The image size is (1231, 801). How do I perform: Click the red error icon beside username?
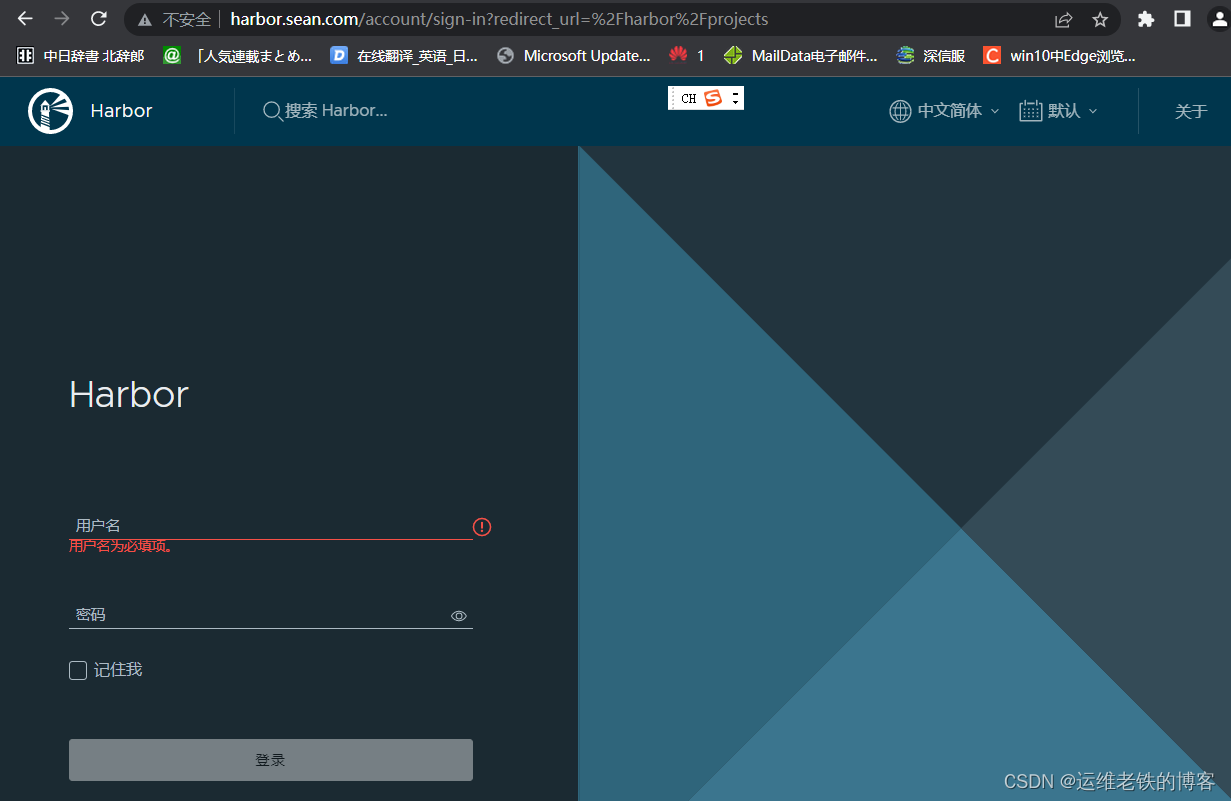(x=482, y=527)
